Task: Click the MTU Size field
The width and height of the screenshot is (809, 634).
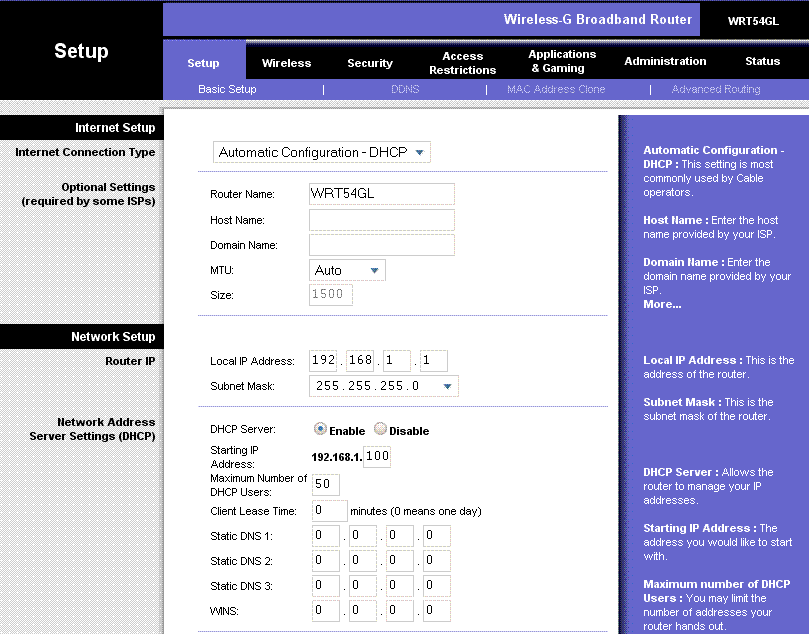Action: tap(331, 295)
